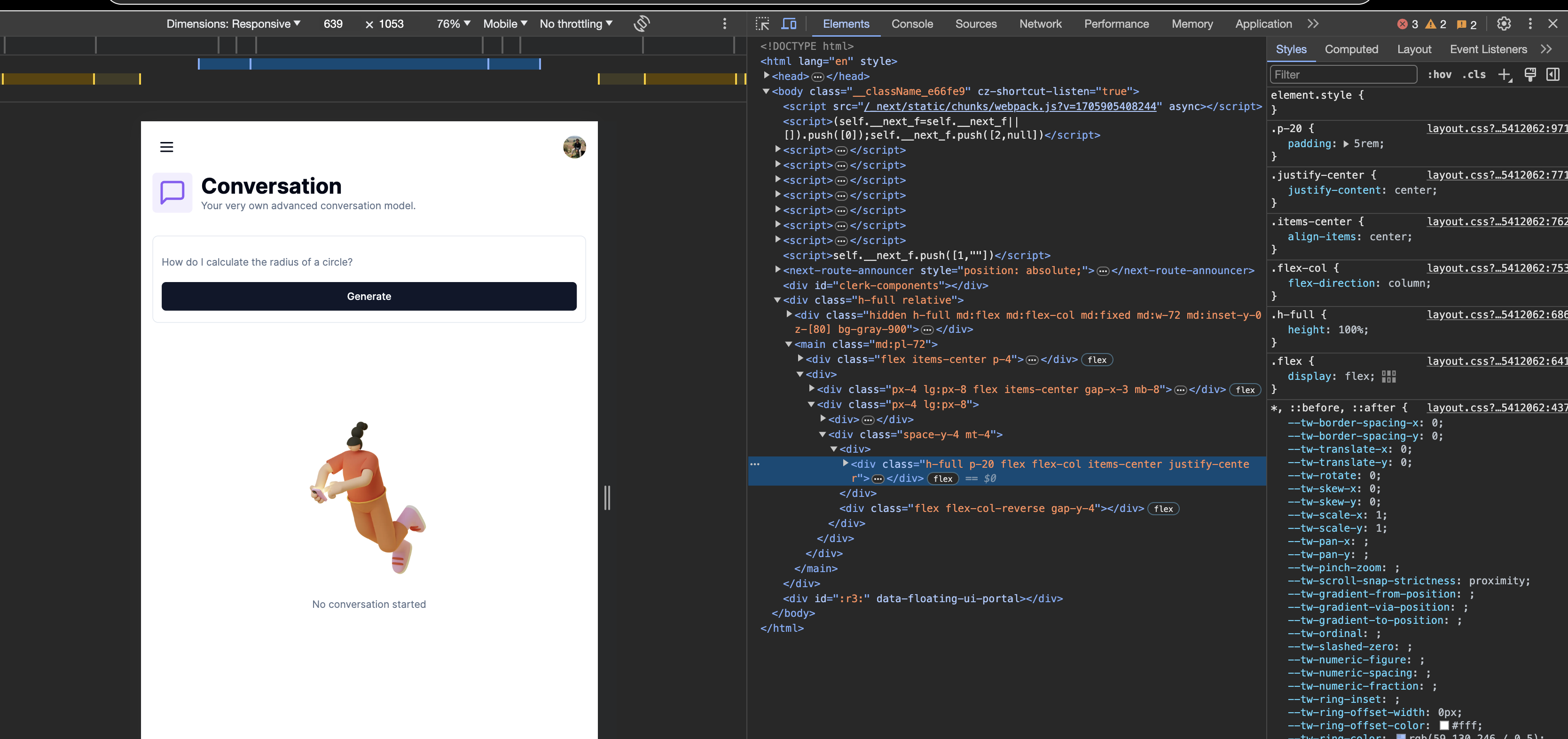Open DevTools settings gear

1504,24
